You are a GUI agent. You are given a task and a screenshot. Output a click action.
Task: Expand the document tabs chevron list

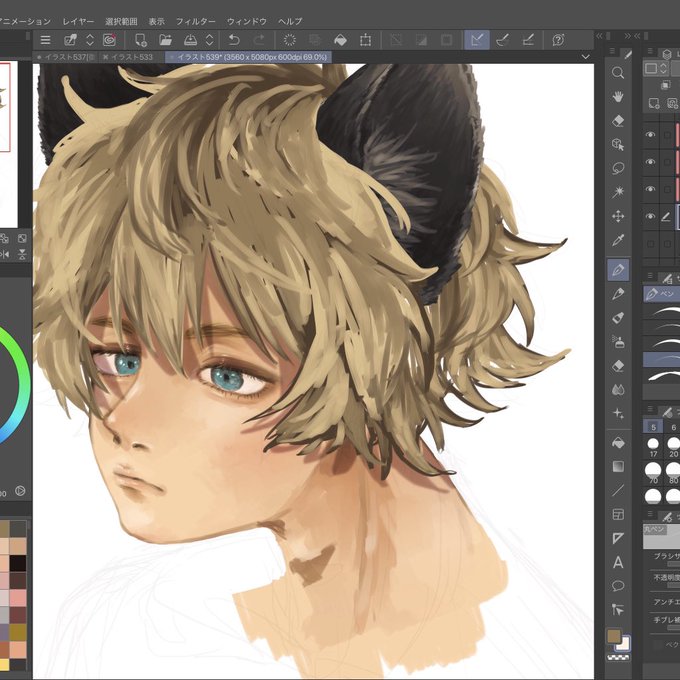(x=585, y=57)
